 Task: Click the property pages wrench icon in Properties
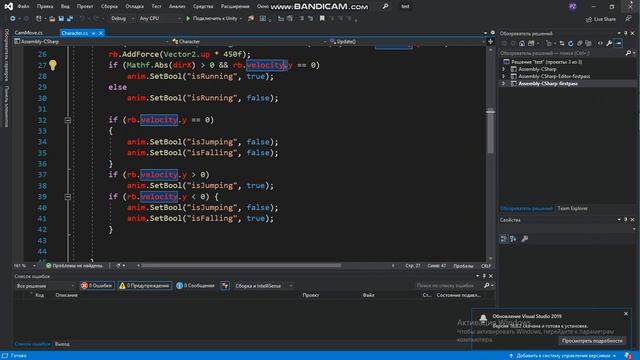pyautogui.click(x=524, y=239)
